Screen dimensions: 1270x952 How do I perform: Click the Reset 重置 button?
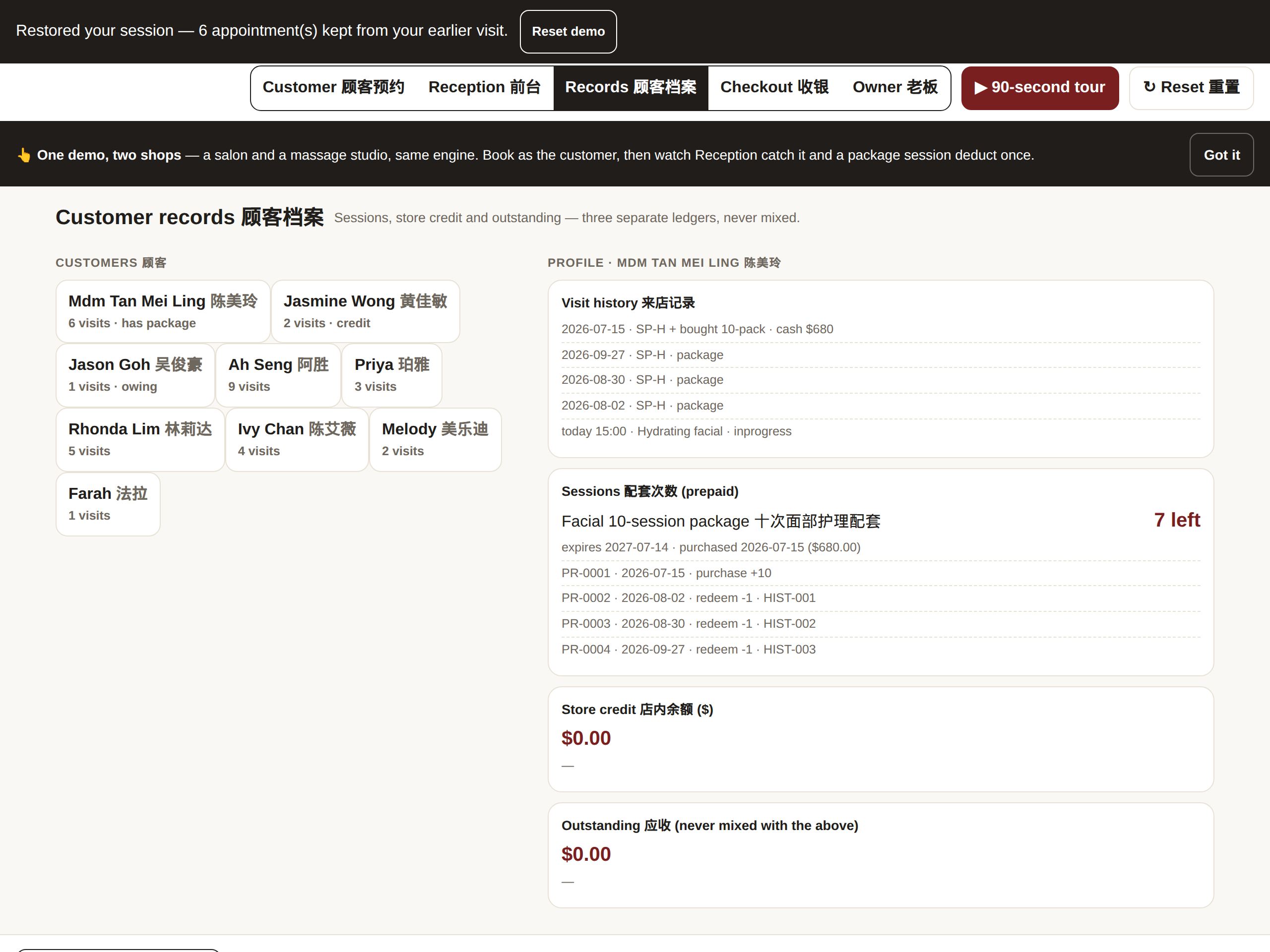pyautogui.click(x=1191, y=88)
